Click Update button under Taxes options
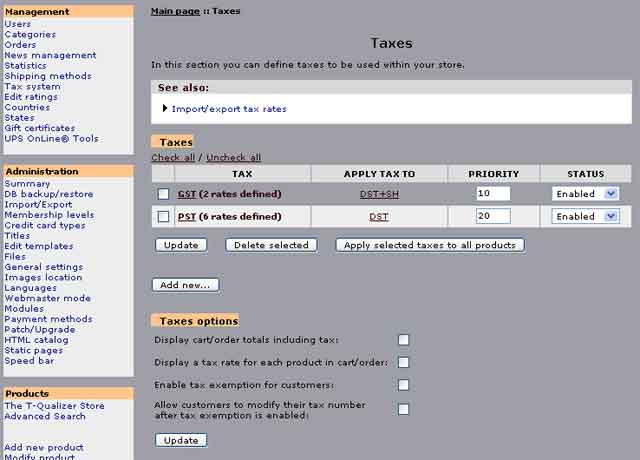 tap(181, 440)
